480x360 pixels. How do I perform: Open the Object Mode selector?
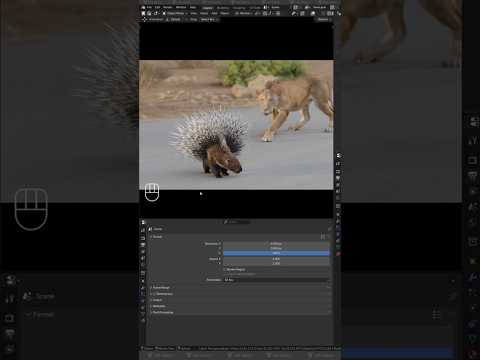[175, 13]
